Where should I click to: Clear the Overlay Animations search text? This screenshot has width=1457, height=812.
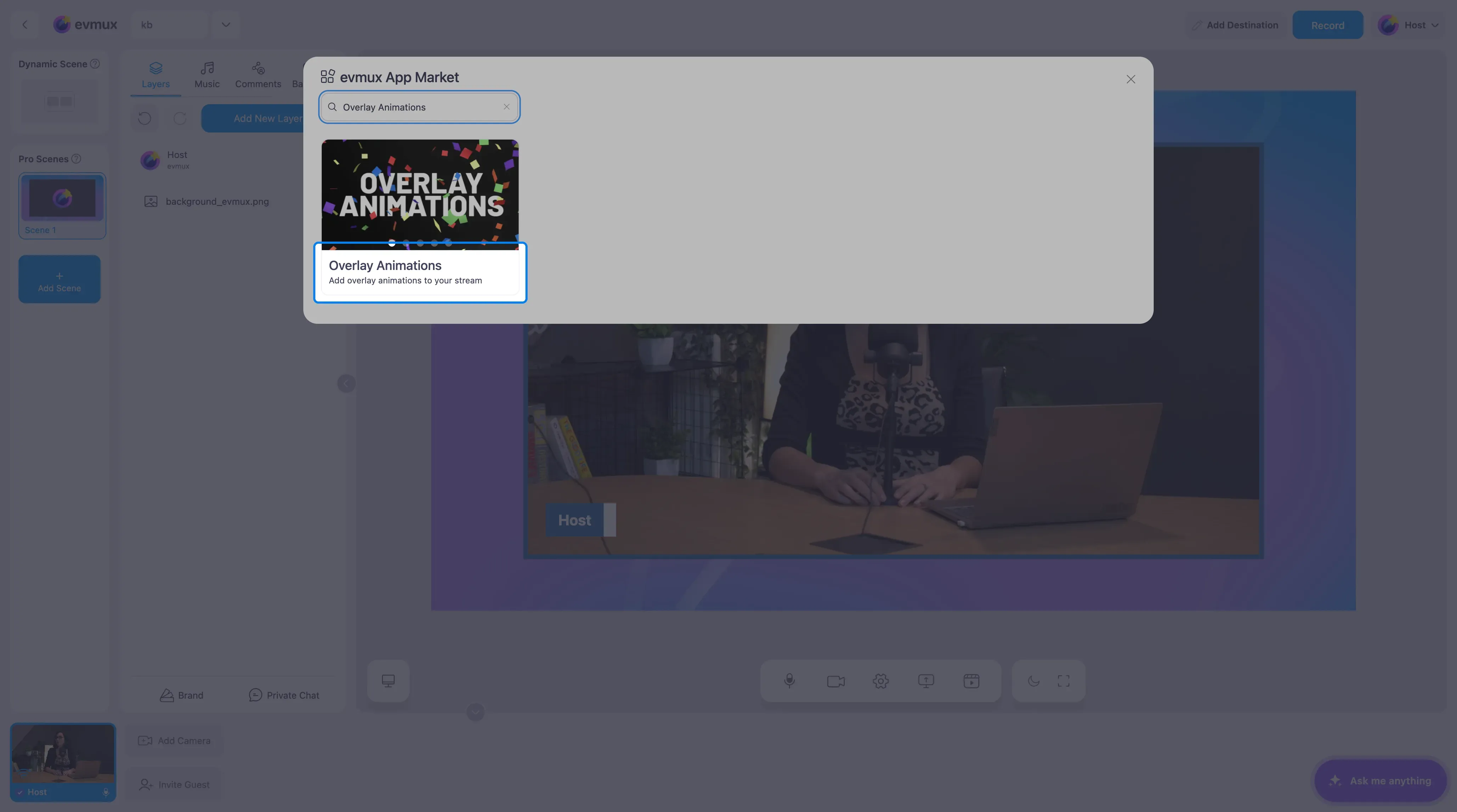click(x=506, y=107)
